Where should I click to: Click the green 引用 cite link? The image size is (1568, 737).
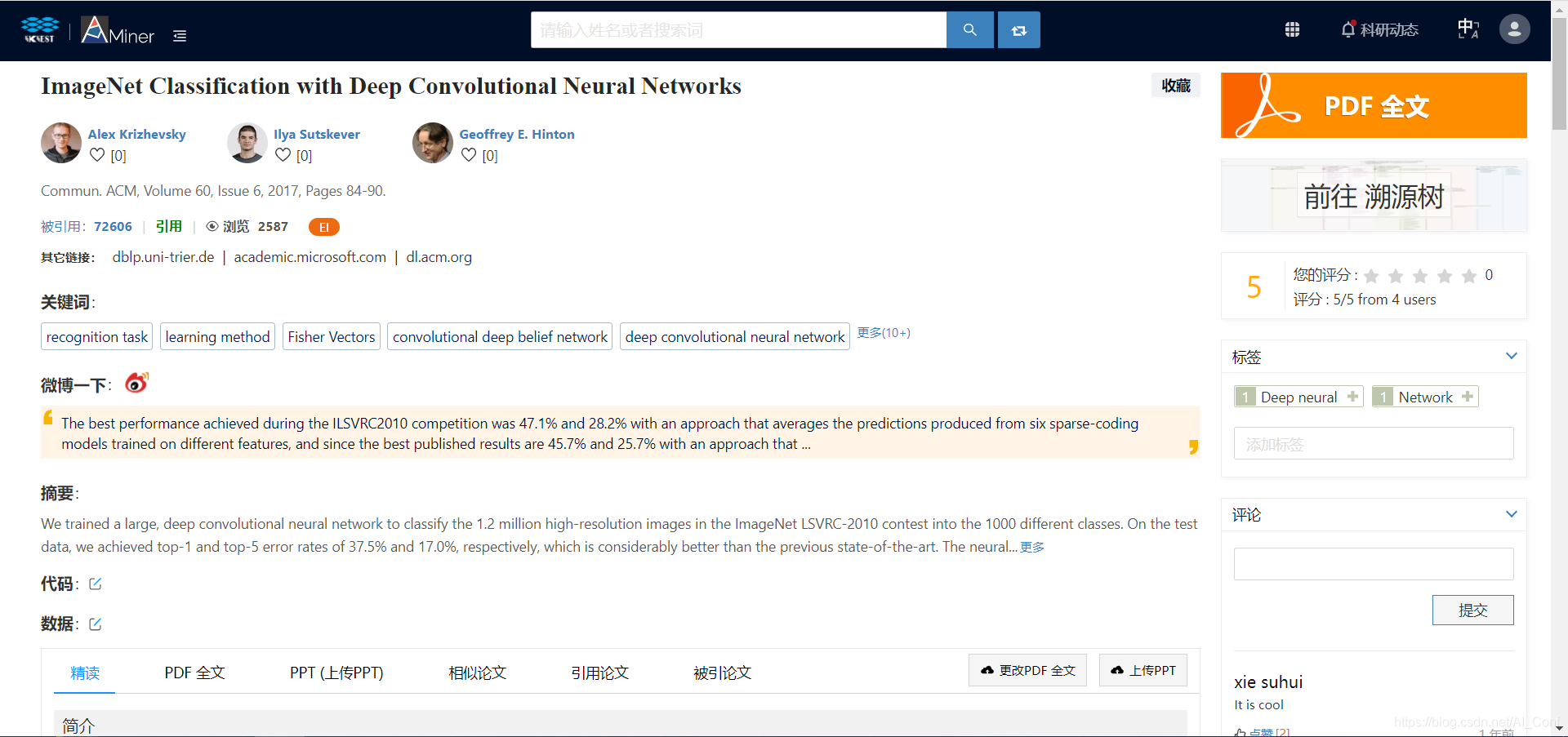coord(169,226)
